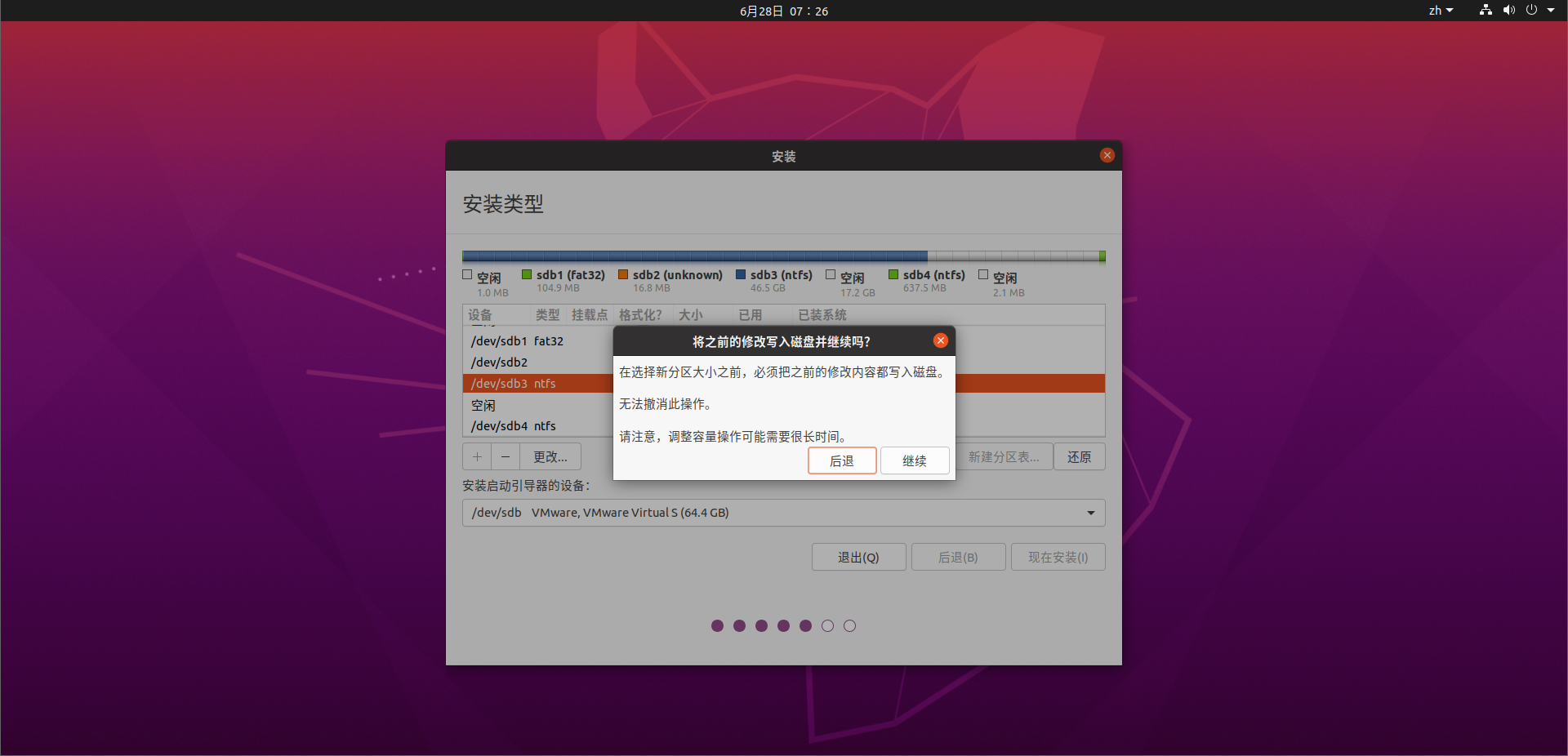Screen dimensions: 1568x756
Task: Click the sdb2 (unknown) orange legend swatch
Action: pyautogui.click(x=623, y=275)
